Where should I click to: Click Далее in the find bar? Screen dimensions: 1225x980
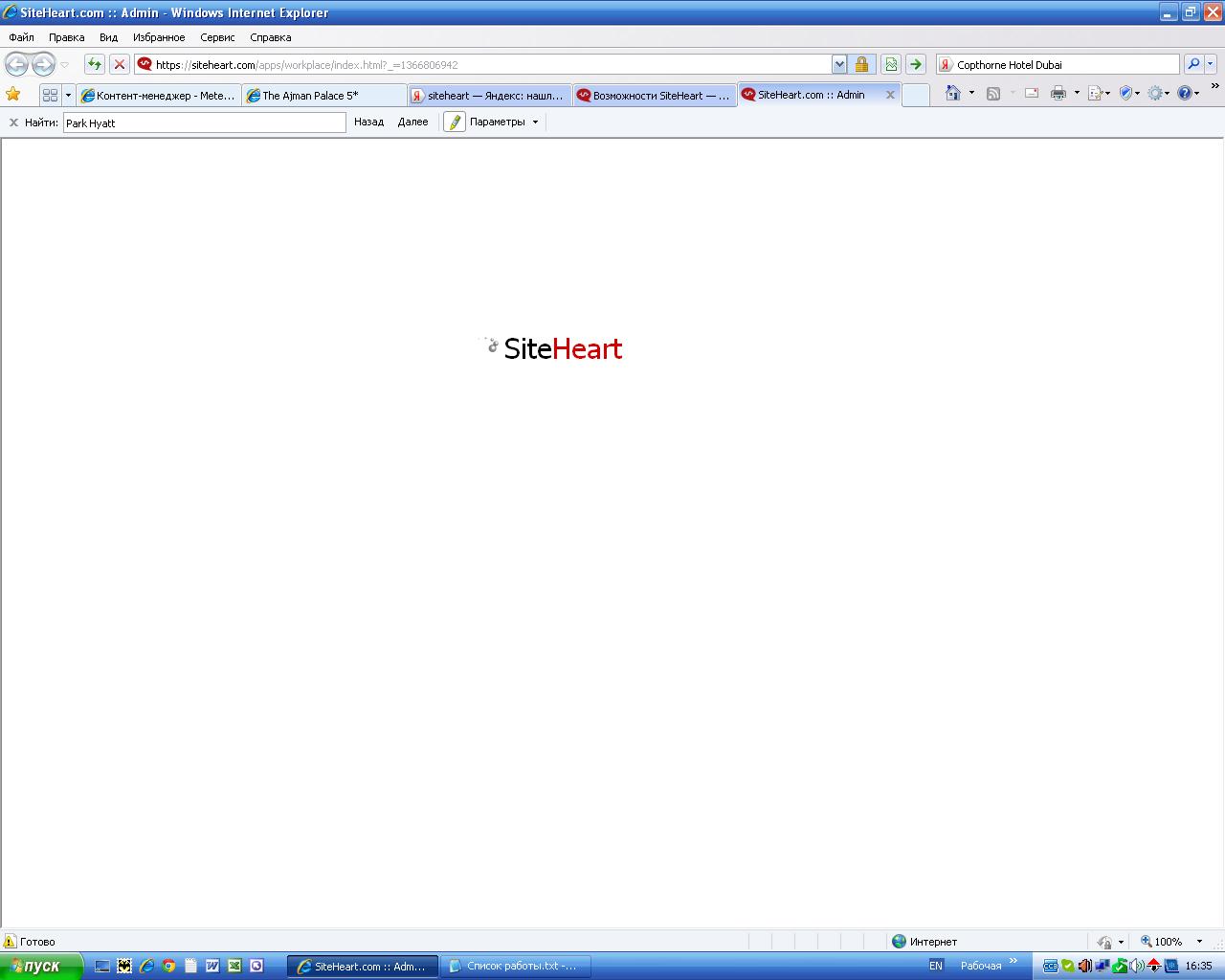pyautogui.click(x=412, y=122)
